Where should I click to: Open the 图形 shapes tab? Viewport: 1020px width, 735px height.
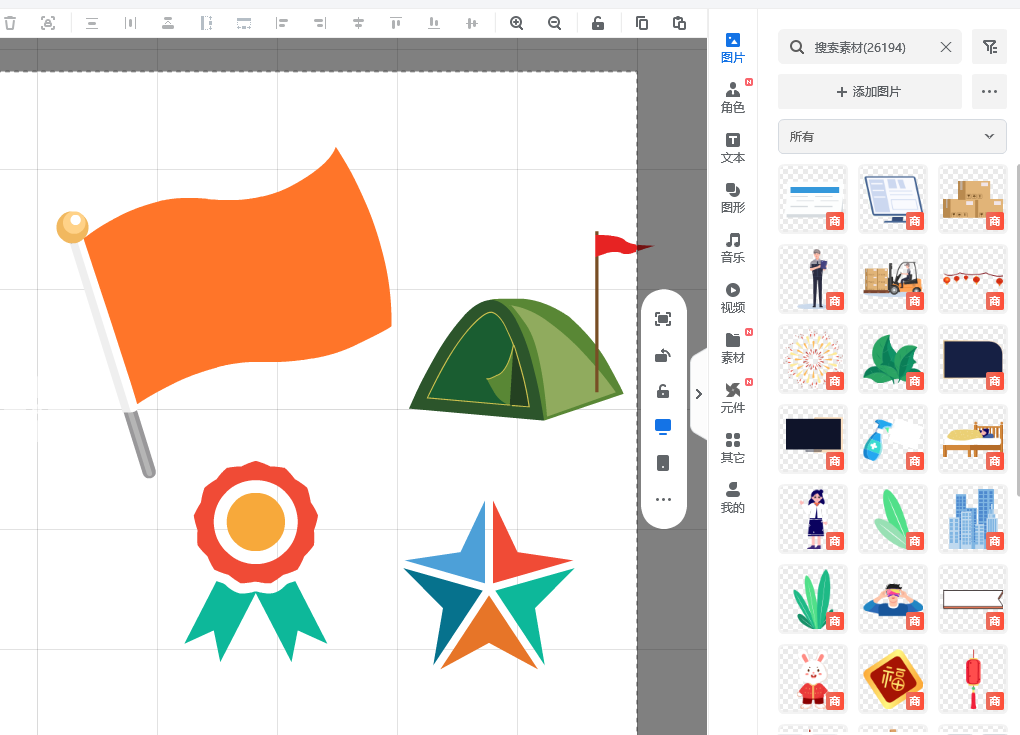(733, 197)
